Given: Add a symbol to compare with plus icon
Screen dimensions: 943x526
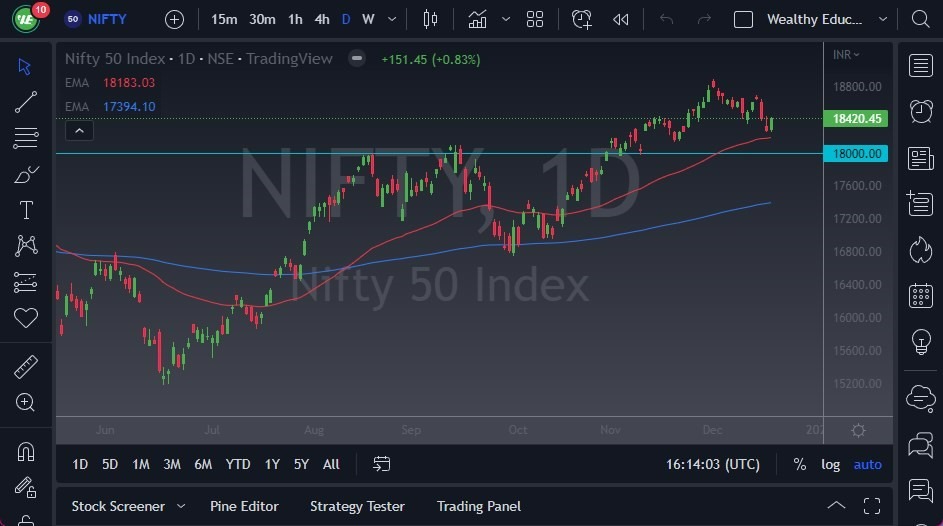Looking at the screenshot, I should click(174, 19).
